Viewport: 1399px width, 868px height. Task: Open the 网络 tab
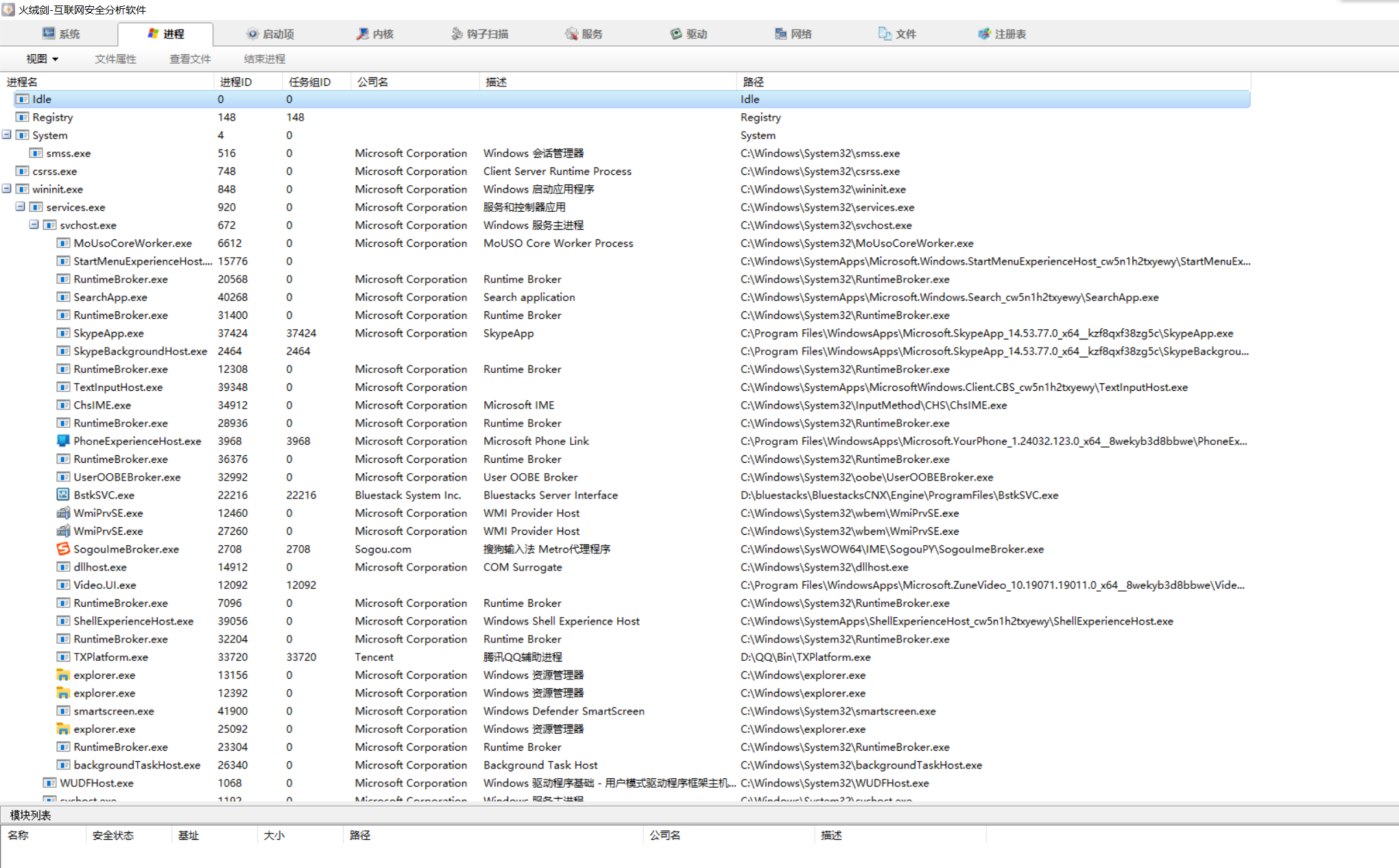click(793, 34)
